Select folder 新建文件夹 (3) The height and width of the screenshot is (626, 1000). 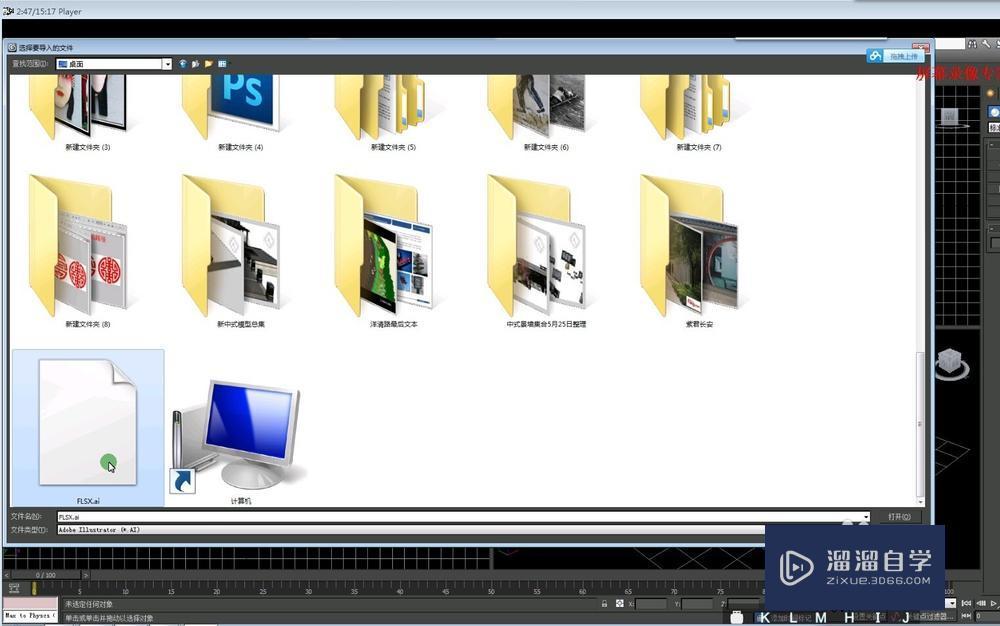click(87, 113)
